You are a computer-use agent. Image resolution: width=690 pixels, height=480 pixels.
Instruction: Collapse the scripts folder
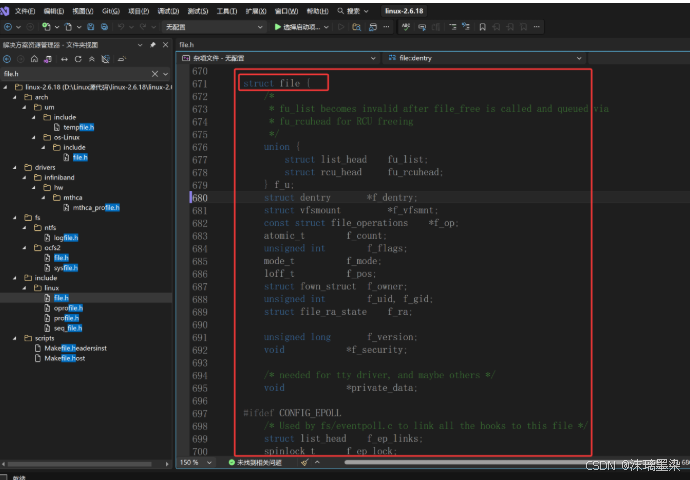point(15,338)
